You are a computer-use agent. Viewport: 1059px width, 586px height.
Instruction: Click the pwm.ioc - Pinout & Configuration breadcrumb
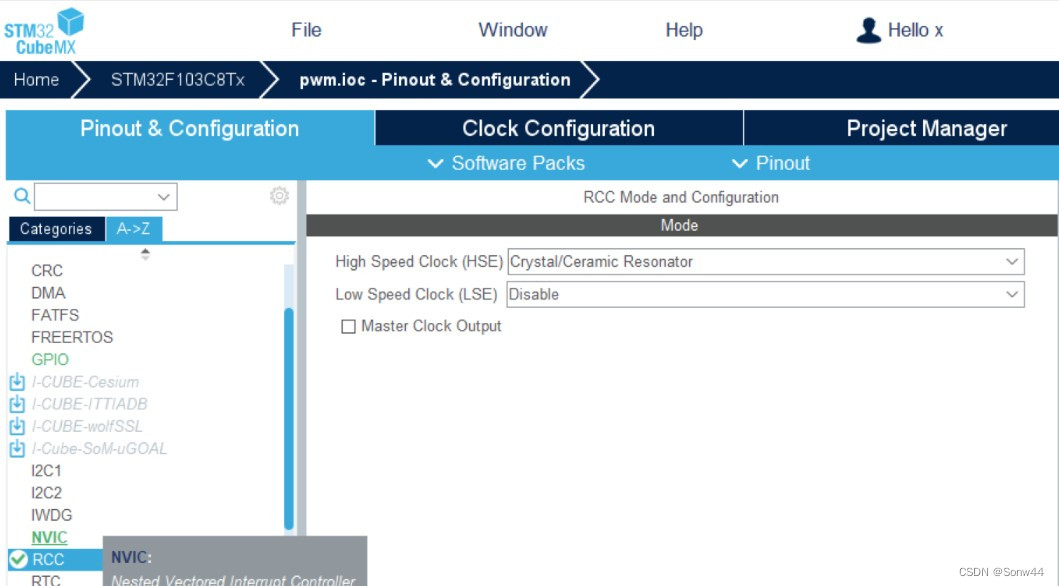point(435,80)
